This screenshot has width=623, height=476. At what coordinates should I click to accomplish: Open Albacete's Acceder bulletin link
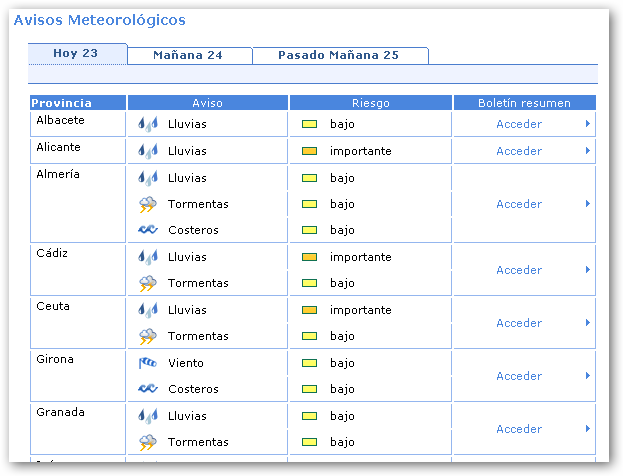point(519,125)
